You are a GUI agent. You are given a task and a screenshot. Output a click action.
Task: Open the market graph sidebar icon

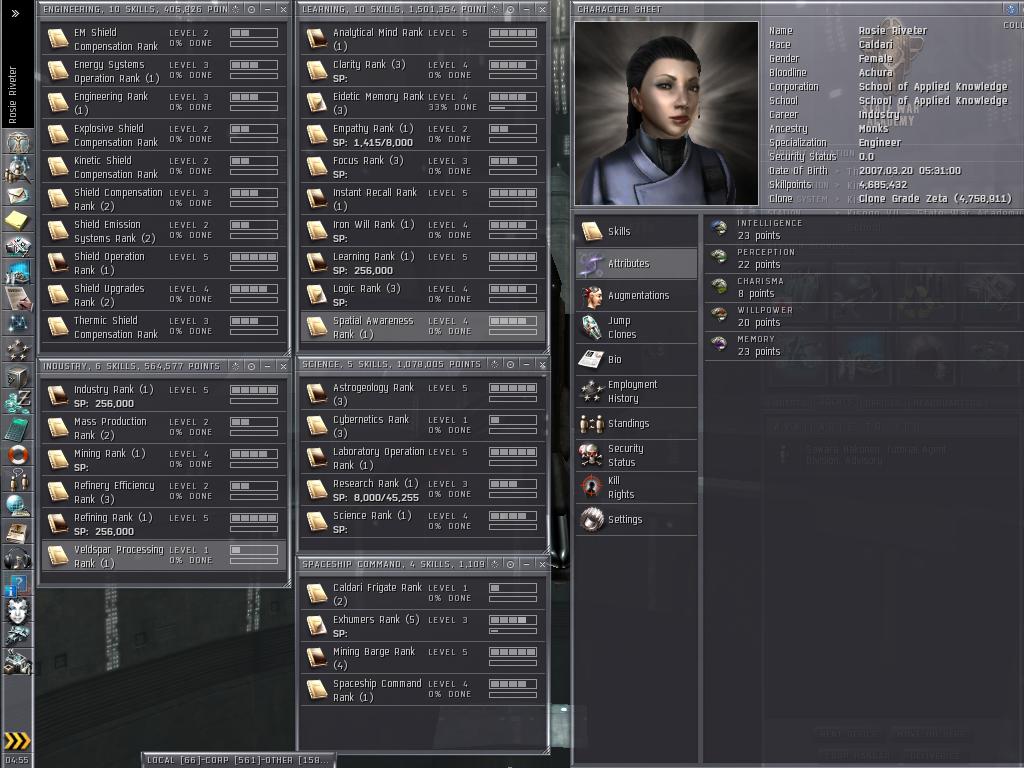pyautogui.click(x=18, y=271)
